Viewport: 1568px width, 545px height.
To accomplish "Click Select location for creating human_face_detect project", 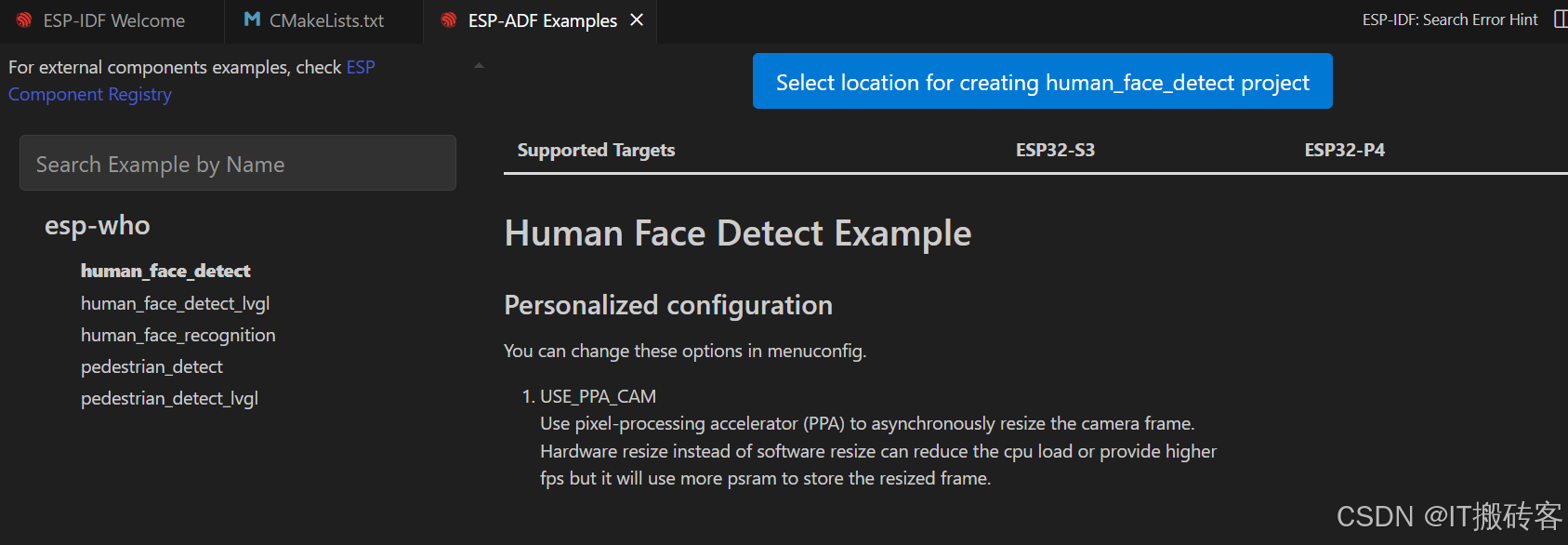I will [x=1042, y=81].
